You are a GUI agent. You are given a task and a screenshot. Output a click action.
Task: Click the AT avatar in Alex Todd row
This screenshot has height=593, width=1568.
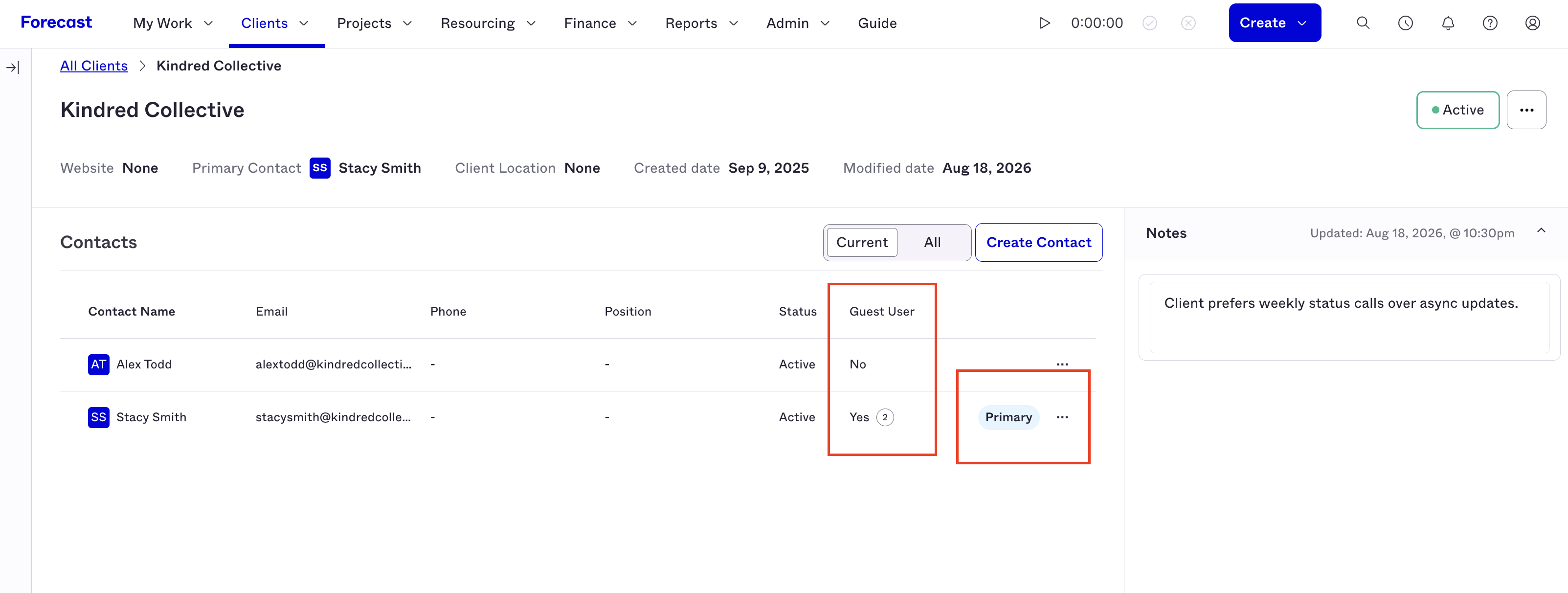pos(99,364)
